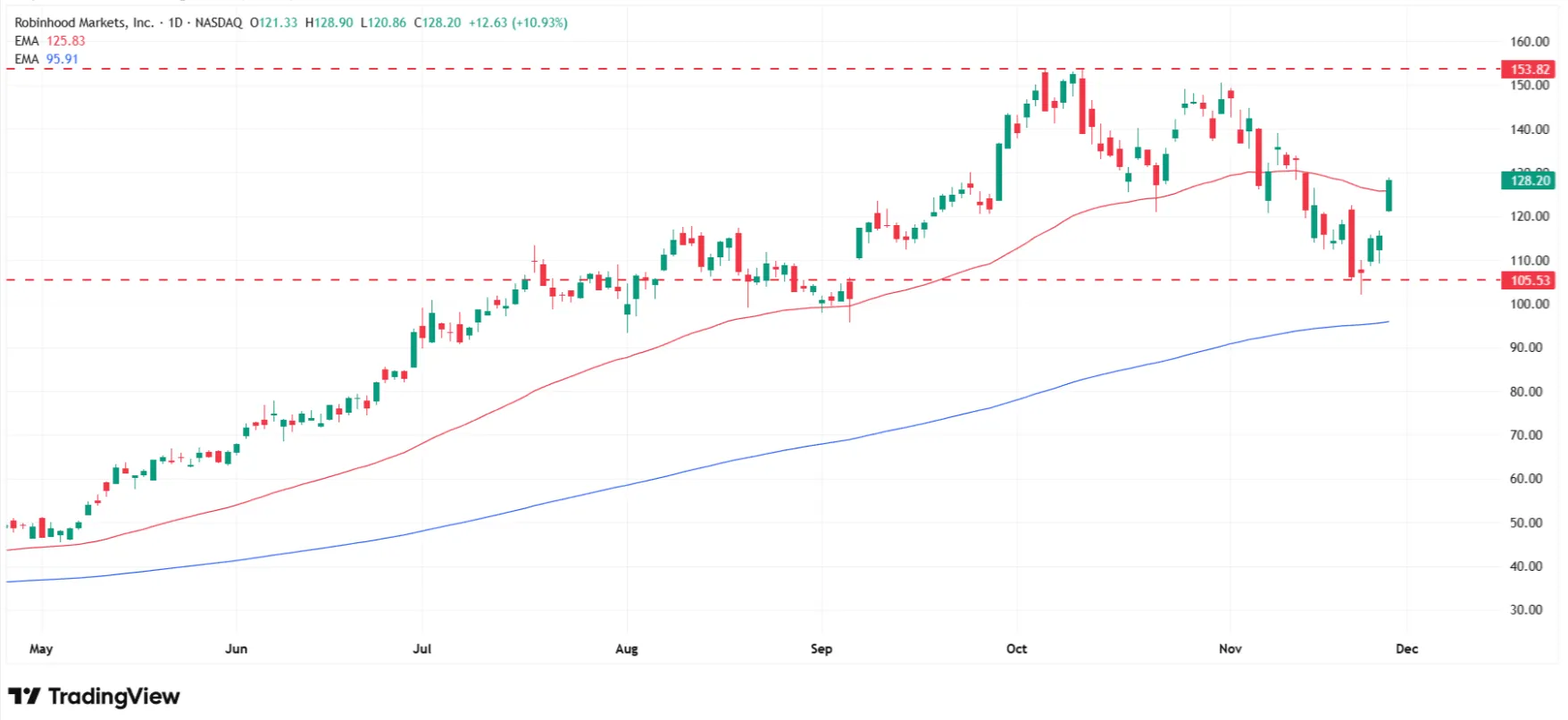1568x720 pixels.
Task: Click the NASDAQ exchange label
Action: point(218,22)
